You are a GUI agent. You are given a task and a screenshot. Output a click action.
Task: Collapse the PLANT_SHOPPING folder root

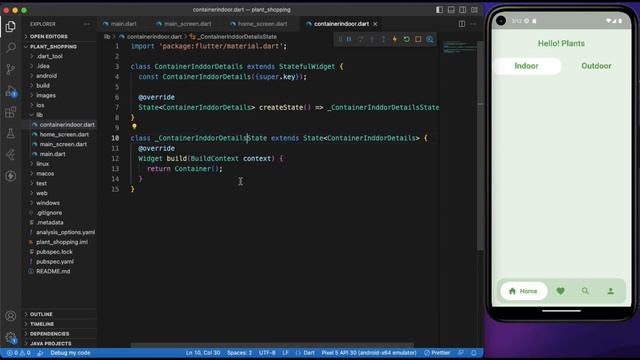coord(60,47)
